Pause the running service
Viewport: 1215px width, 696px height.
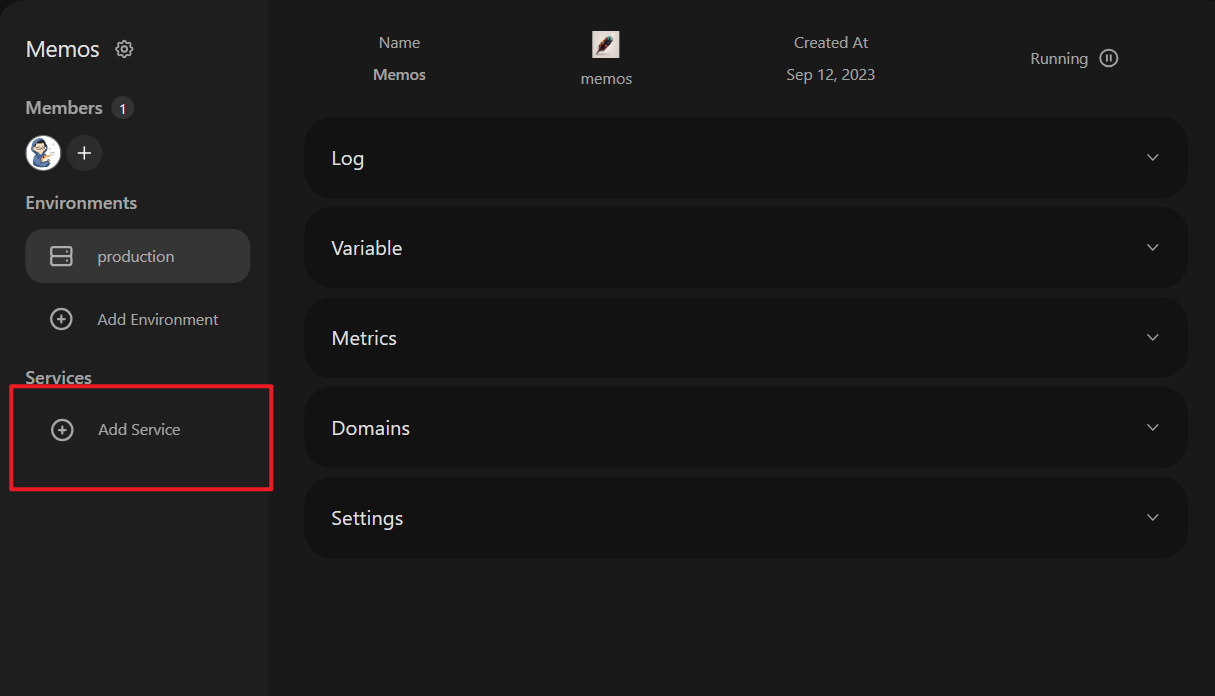(x=1108, y=58)
